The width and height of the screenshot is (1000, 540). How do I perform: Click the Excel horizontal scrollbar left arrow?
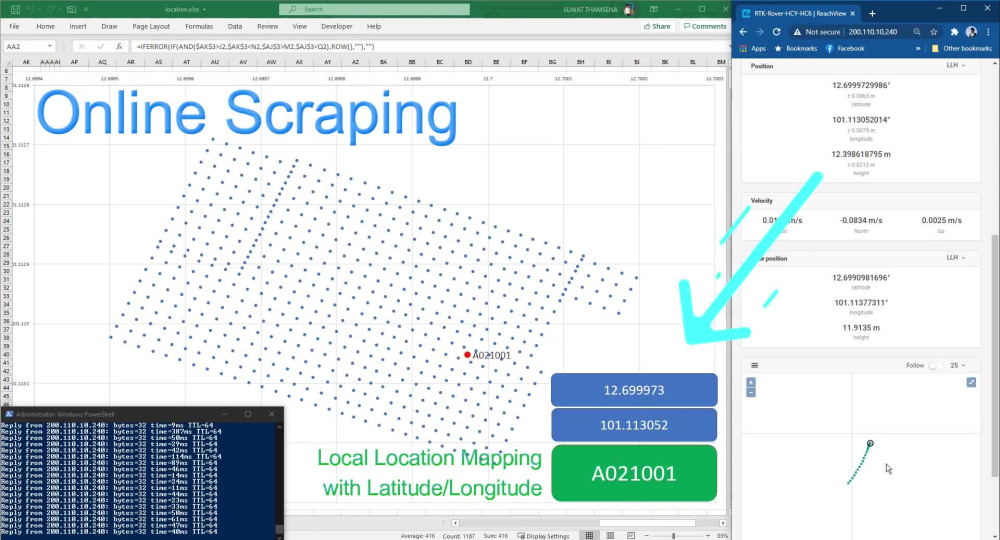point(455,523)
